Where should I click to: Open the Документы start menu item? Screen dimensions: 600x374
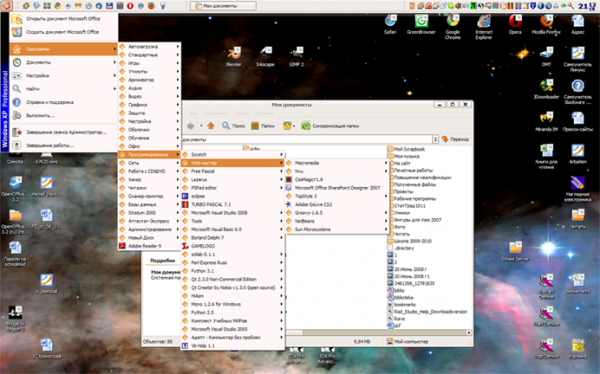tap(64, 62)
